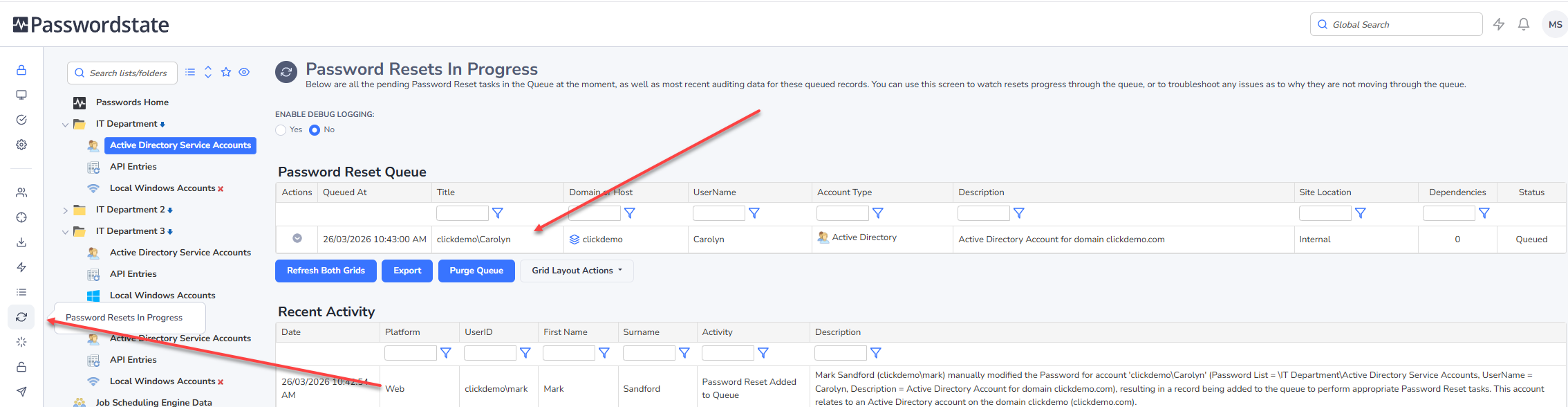This screenshot has height=407, width=1568.
Task: Click the Recent Activity Description filter icon
Action: coord(876,353)
